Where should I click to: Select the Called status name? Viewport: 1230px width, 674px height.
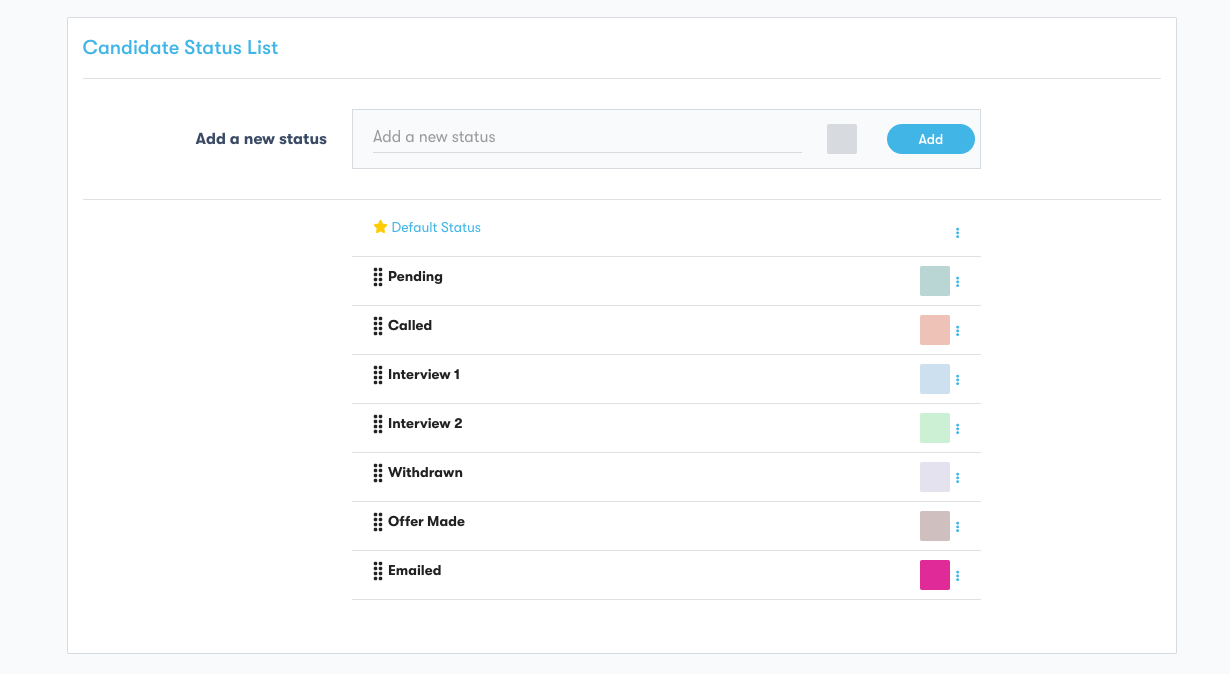[x=410, y=326]
